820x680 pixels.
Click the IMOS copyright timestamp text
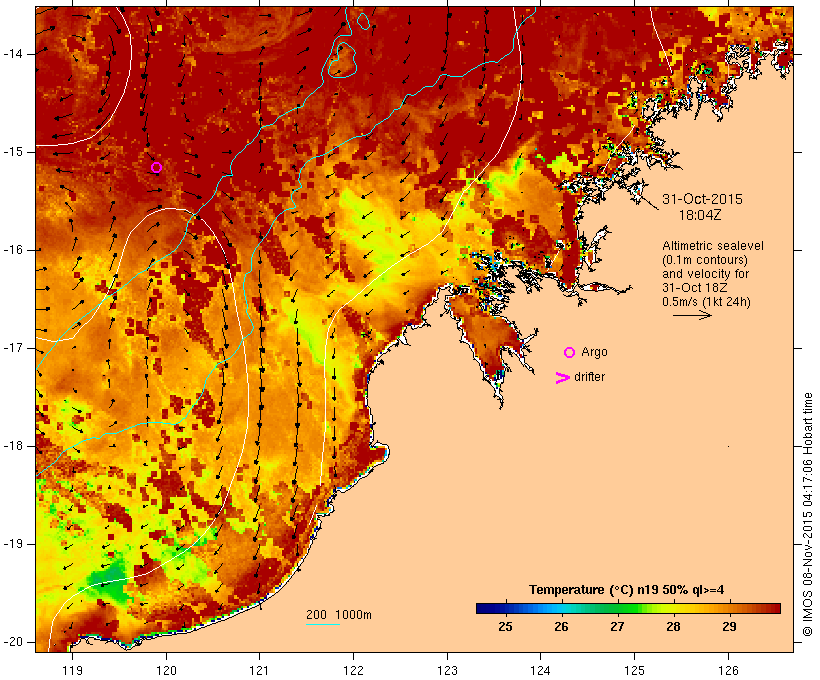coord(807,514)
